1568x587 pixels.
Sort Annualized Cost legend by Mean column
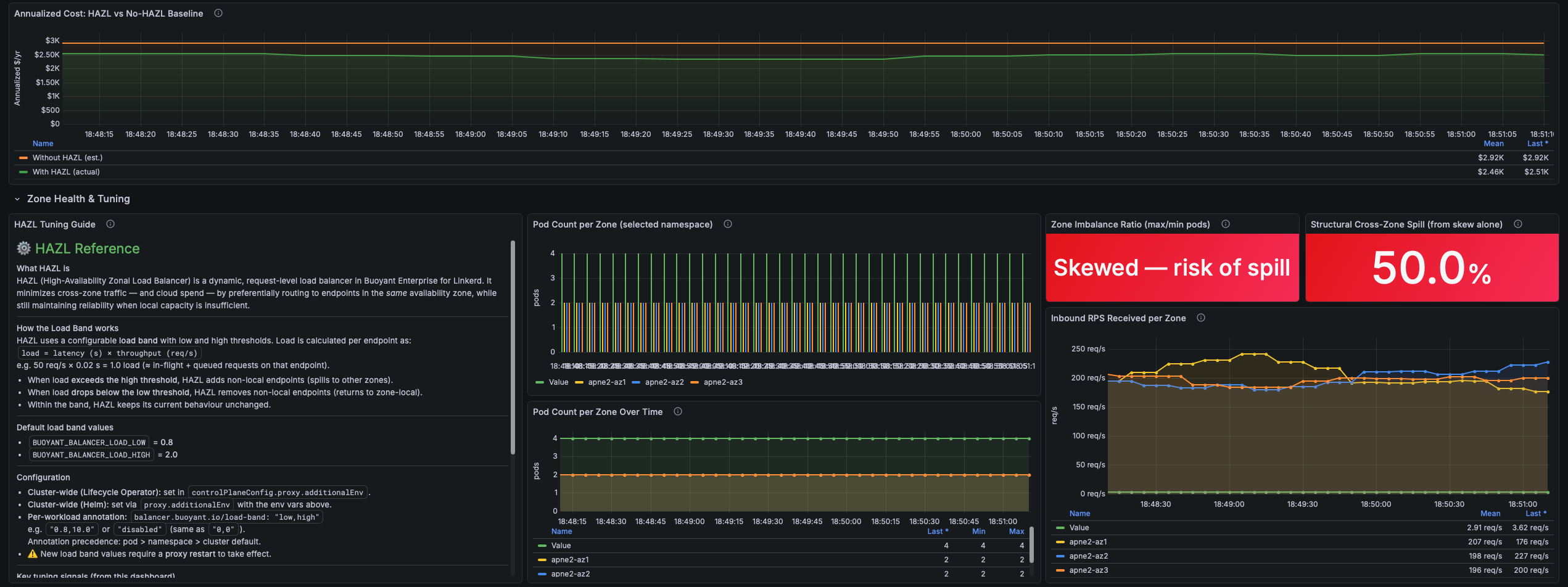tap(1493, 144)
